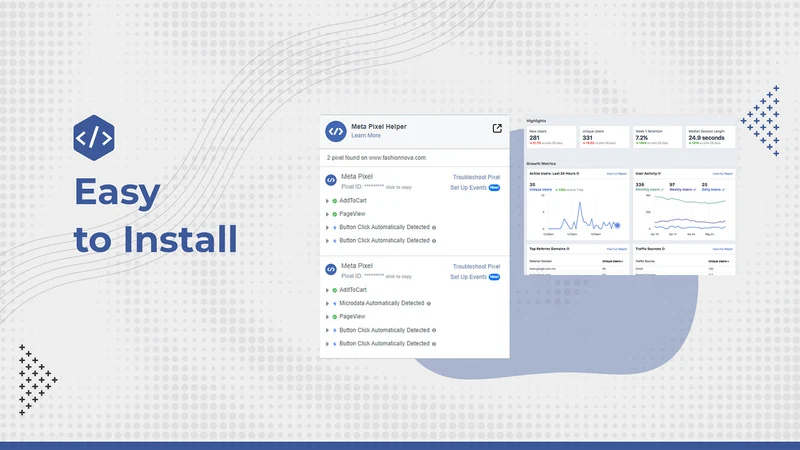This screenshot has width=800, height=450.
Task: Click the New Users value 281
Action: [x=534, y=138]
